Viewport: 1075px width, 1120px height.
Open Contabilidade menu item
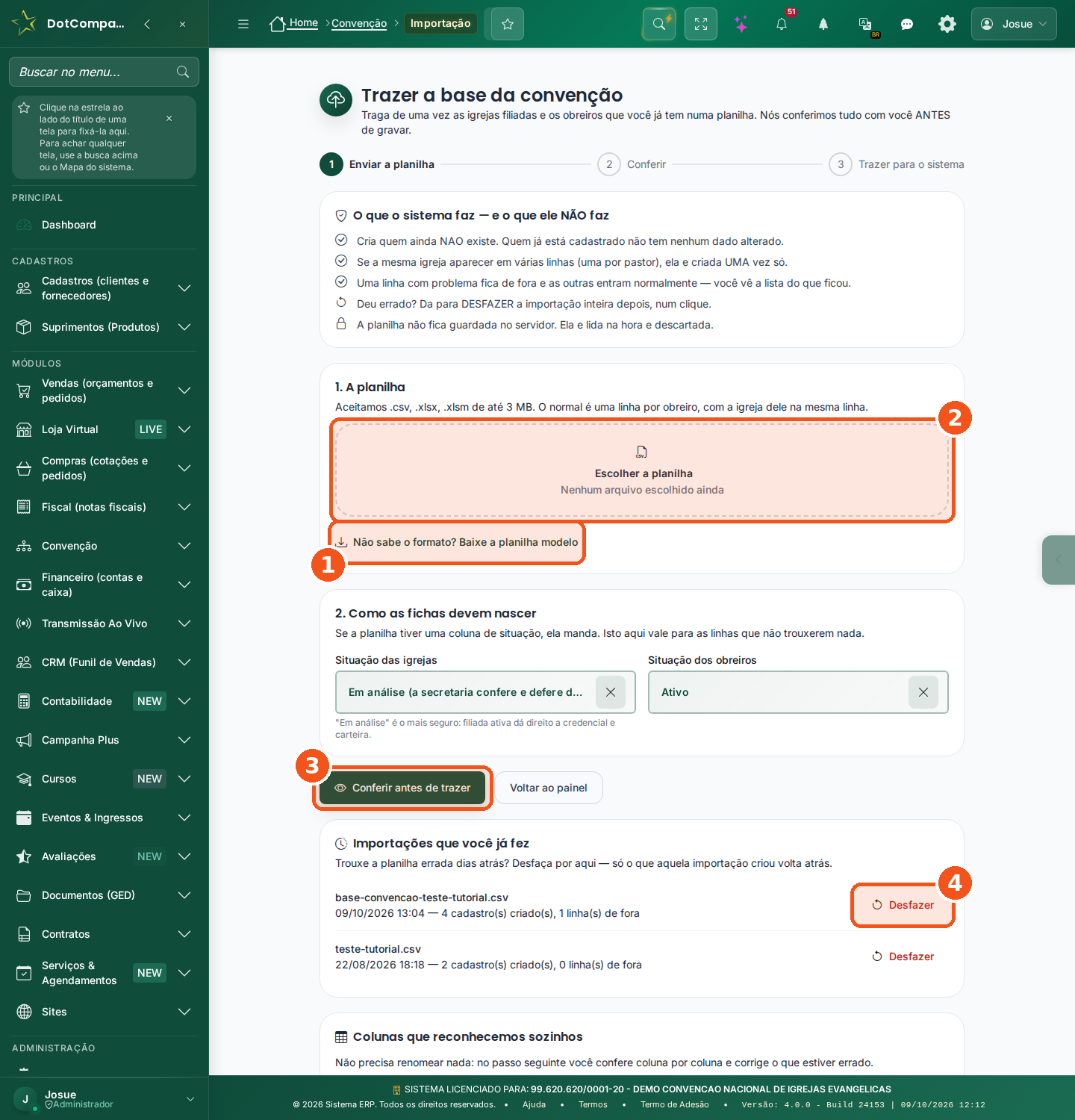click(x=104, y=701)
